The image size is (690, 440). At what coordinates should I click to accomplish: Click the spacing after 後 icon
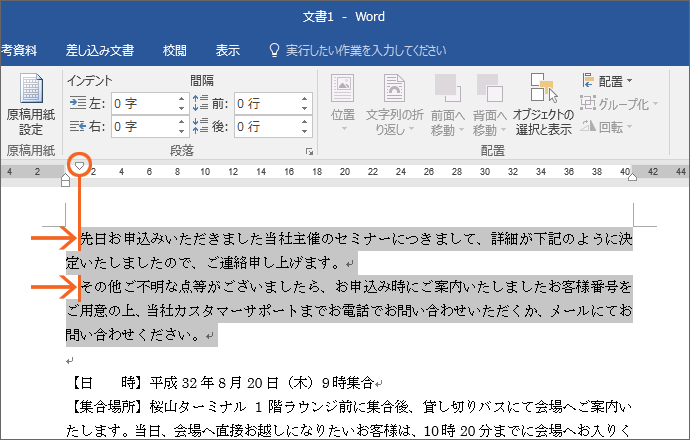click(x=200, y=126)
